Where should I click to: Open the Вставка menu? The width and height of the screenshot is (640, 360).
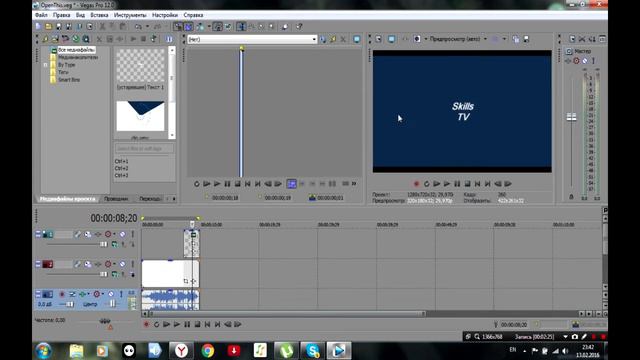(99, 15)
